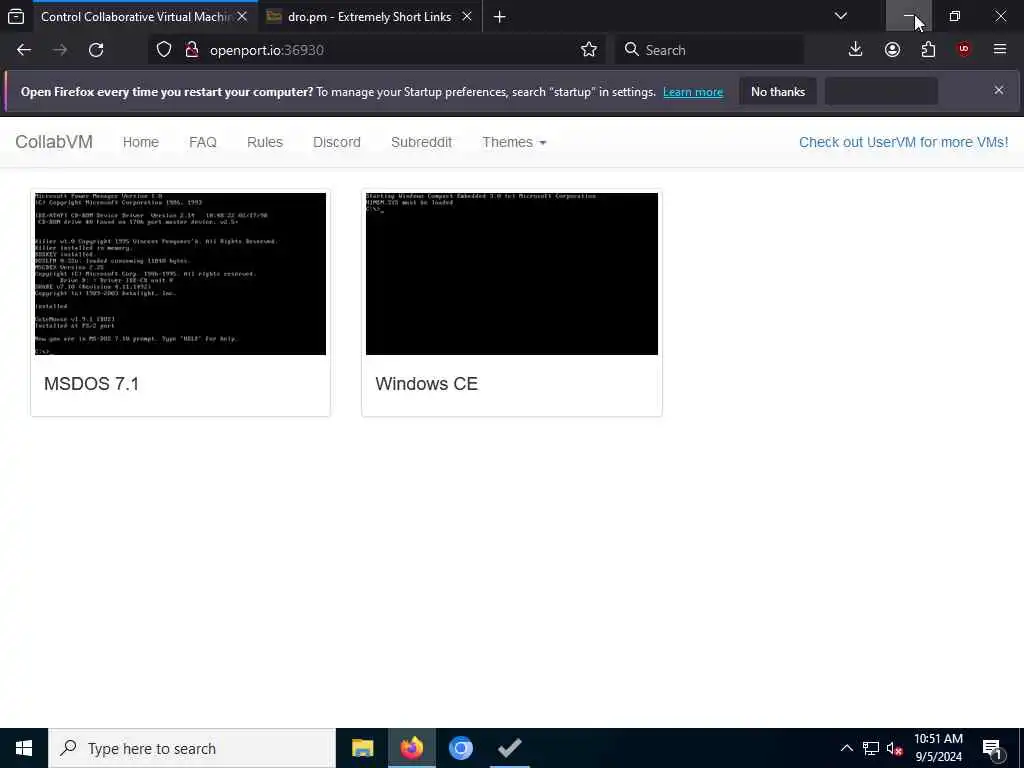
Task: Restore down the Firefox window
Action: click(x=955, y=16)
